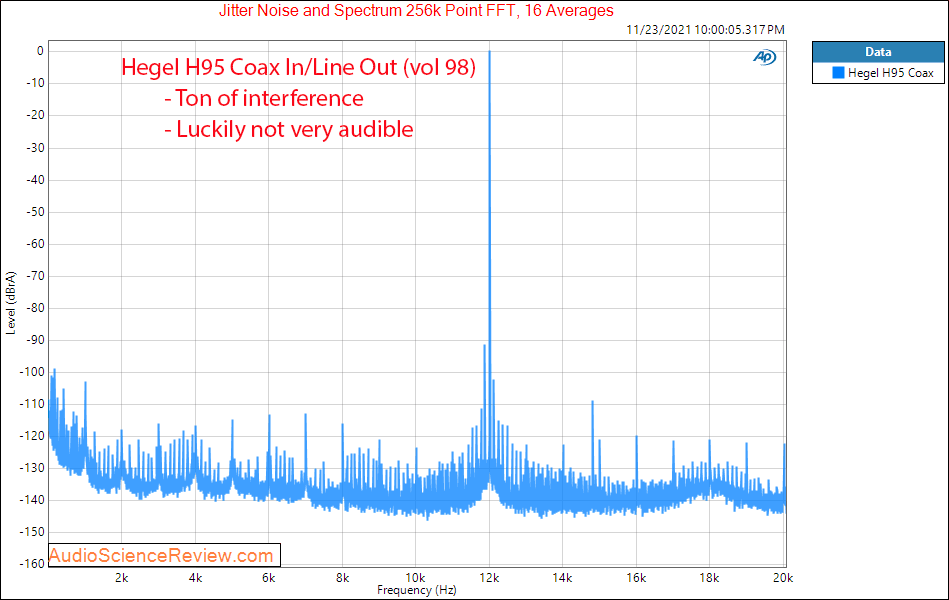This screenshot has width=949, height=600.
Task: Click the "2k" frequency axis tick
Action: (x=122, y=578)
